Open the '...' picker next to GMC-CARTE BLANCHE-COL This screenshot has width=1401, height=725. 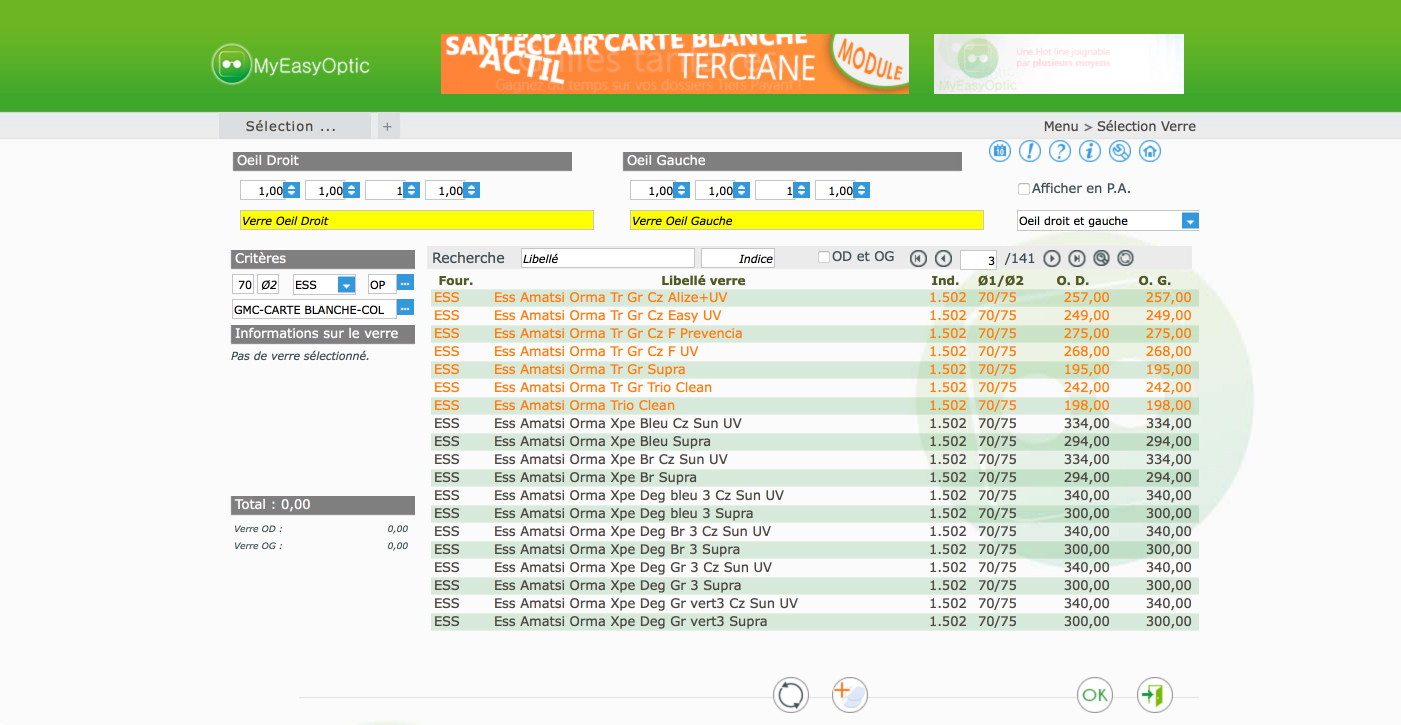[x=405, y=309]
